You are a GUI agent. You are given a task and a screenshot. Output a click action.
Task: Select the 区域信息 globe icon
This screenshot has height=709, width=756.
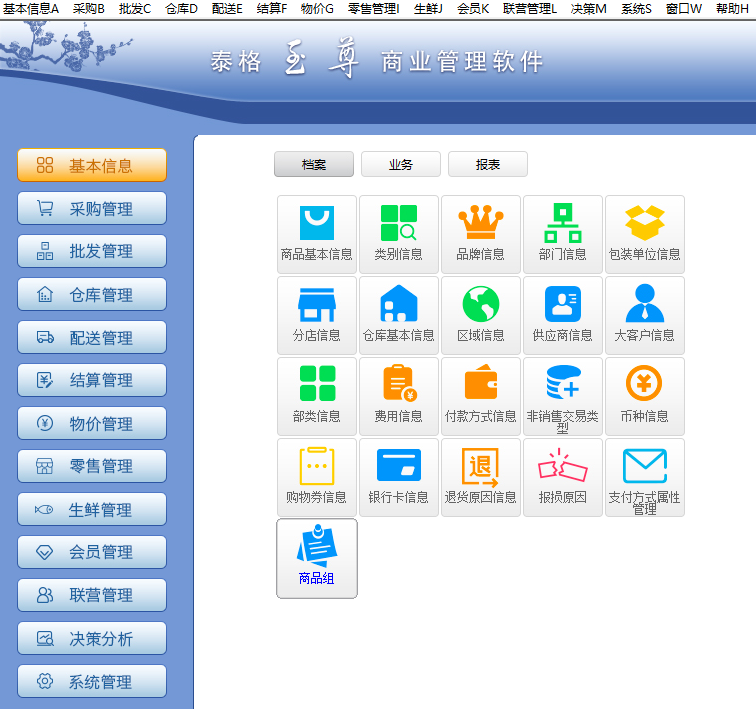(x=480, y=314)
